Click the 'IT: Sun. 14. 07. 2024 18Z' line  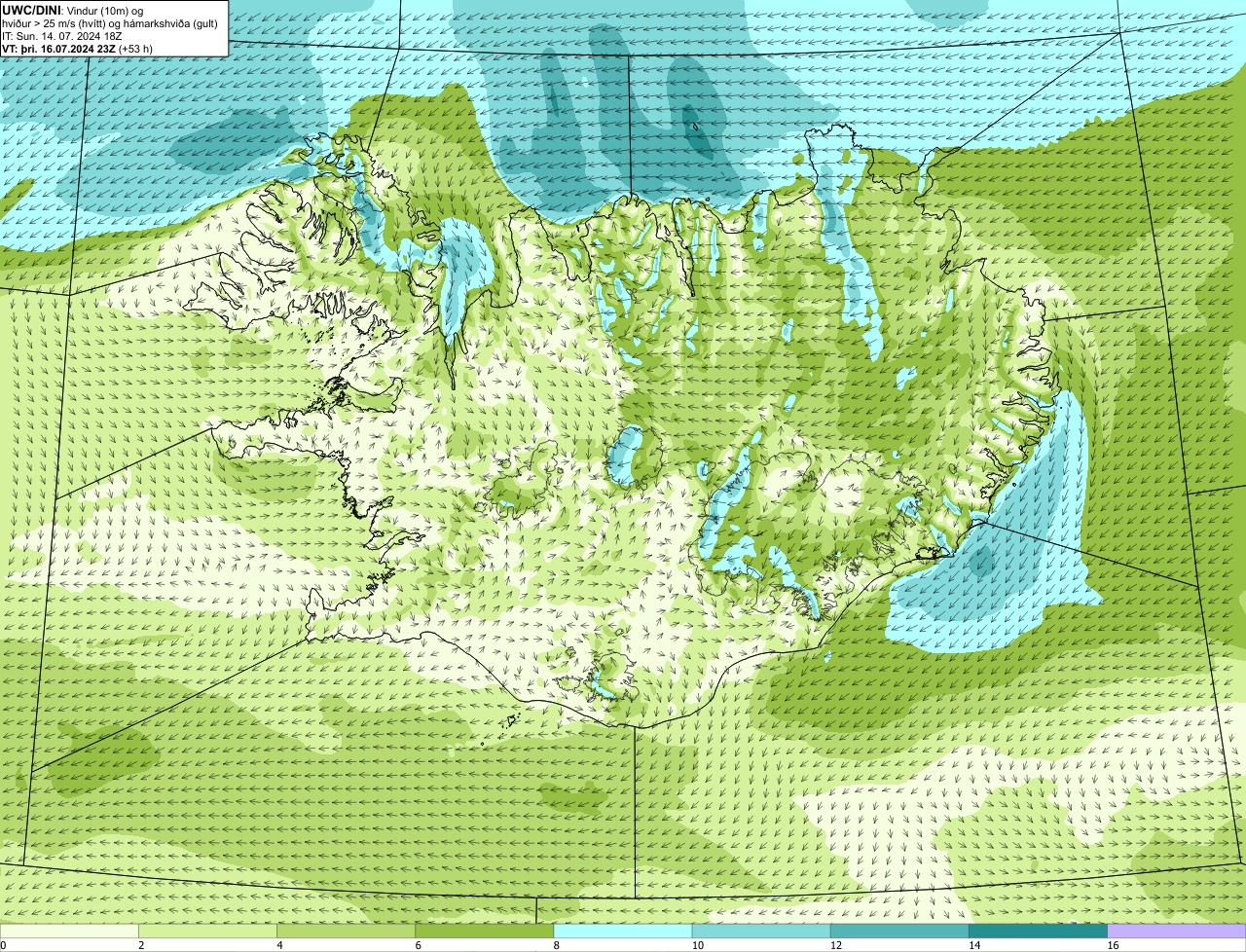coord(62,35)
